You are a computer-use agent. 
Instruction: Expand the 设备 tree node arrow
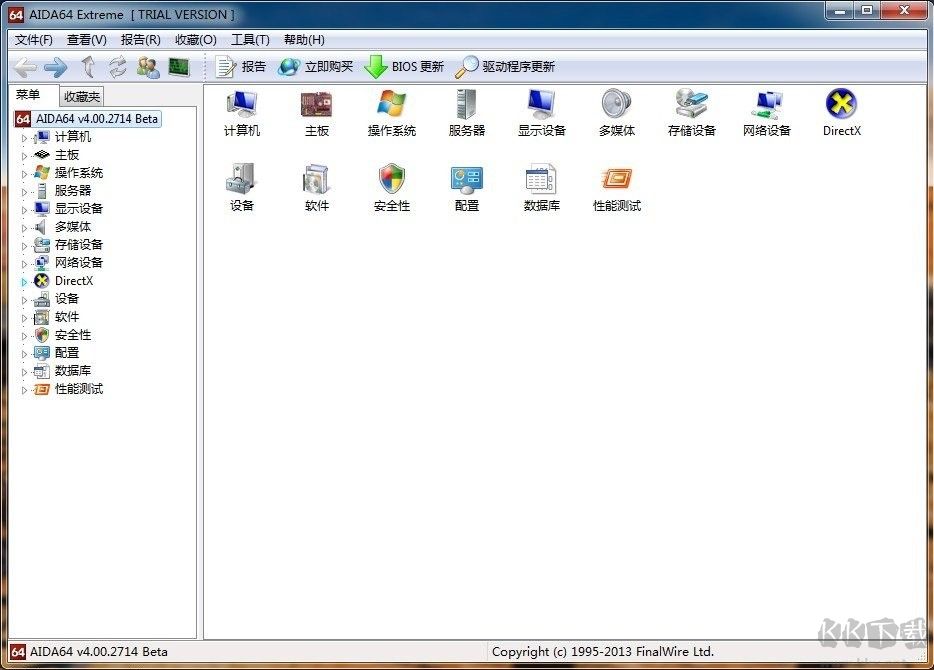[x=24, y=300]
